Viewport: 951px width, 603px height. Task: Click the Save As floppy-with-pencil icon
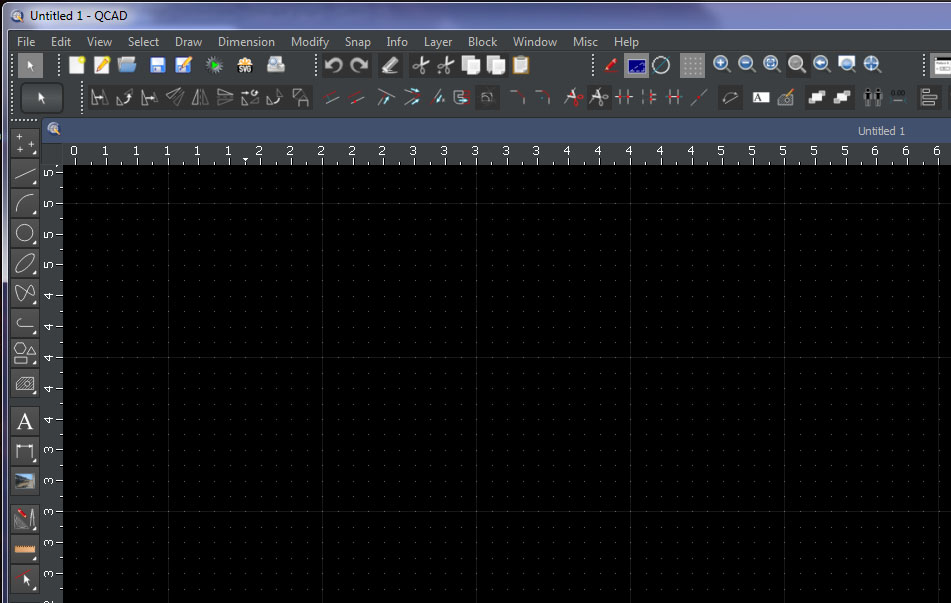(183, 65)
